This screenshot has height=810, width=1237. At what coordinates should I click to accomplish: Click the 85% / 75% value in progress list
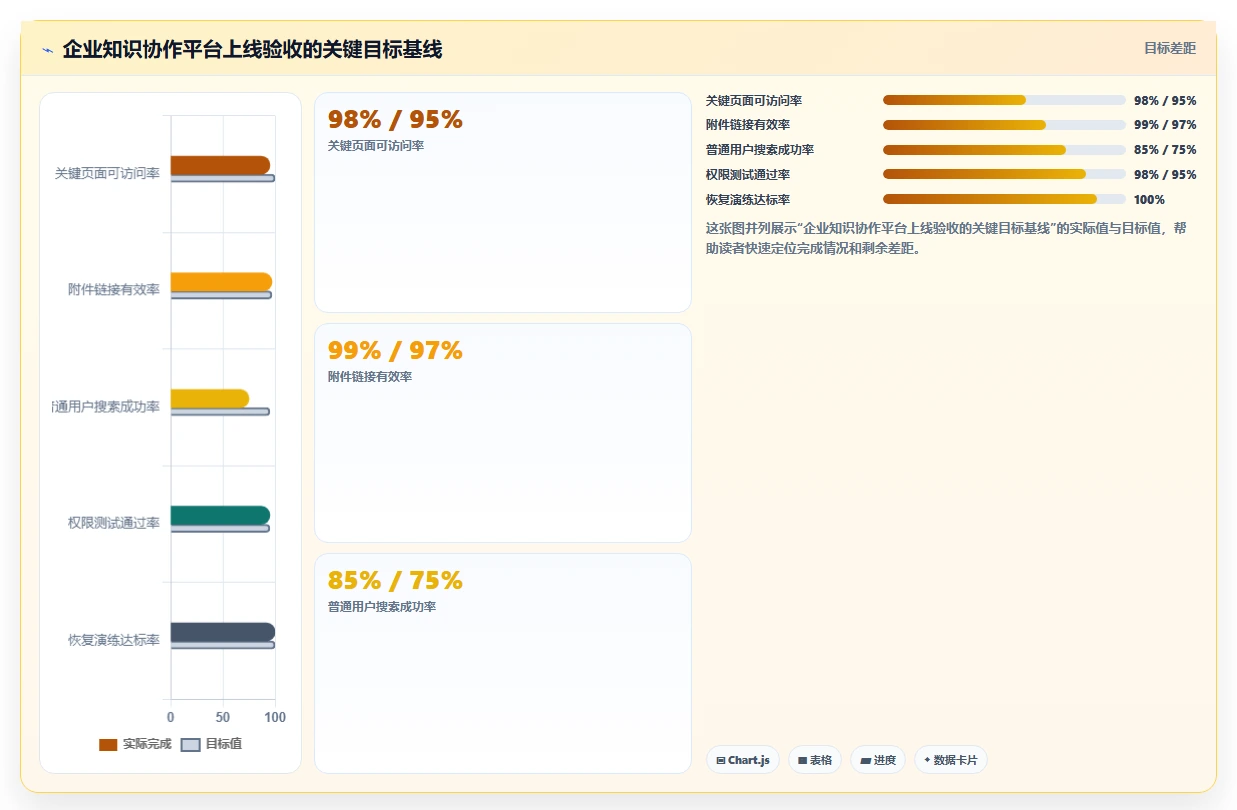click(x=1165, y=150)
